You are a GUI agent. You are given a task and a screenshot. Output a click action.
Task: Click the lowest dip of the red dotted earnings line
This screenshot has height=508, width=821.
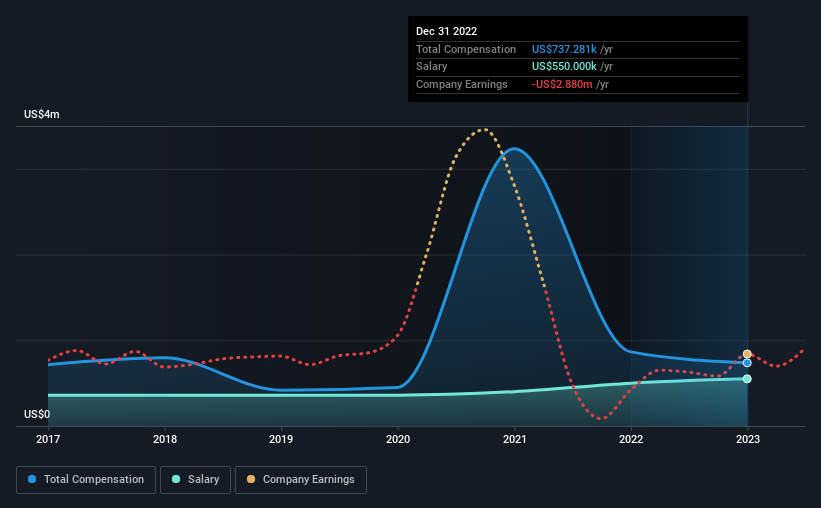[x=601, y=418]
